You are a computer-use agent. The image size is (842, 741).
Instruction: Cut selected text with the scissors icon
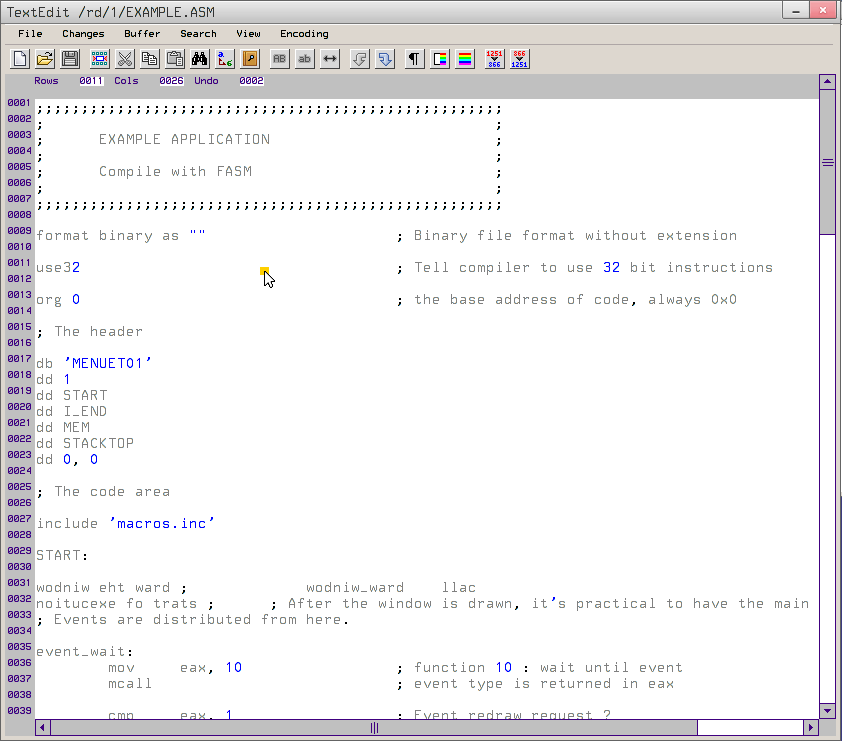[x=125, y=59]
